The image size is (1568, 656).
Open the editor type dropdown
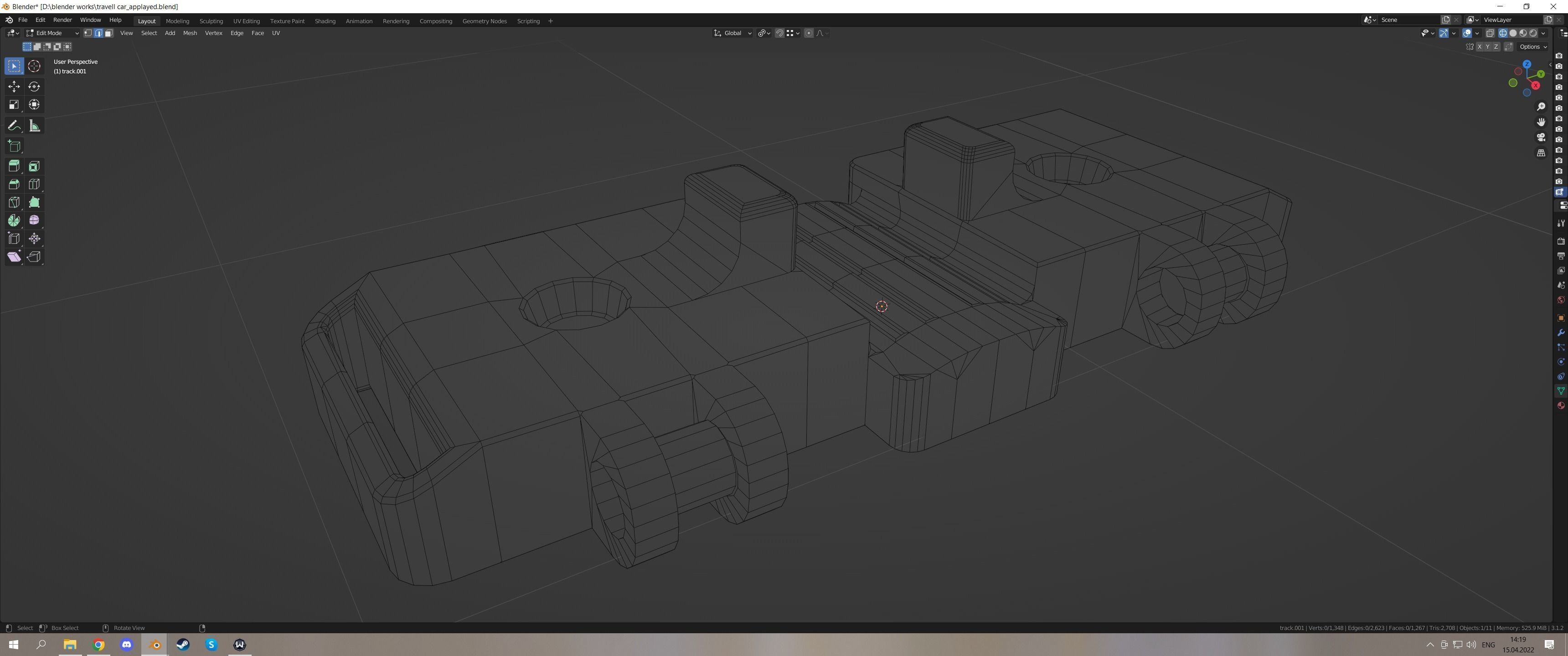click(x=13, y=33)
